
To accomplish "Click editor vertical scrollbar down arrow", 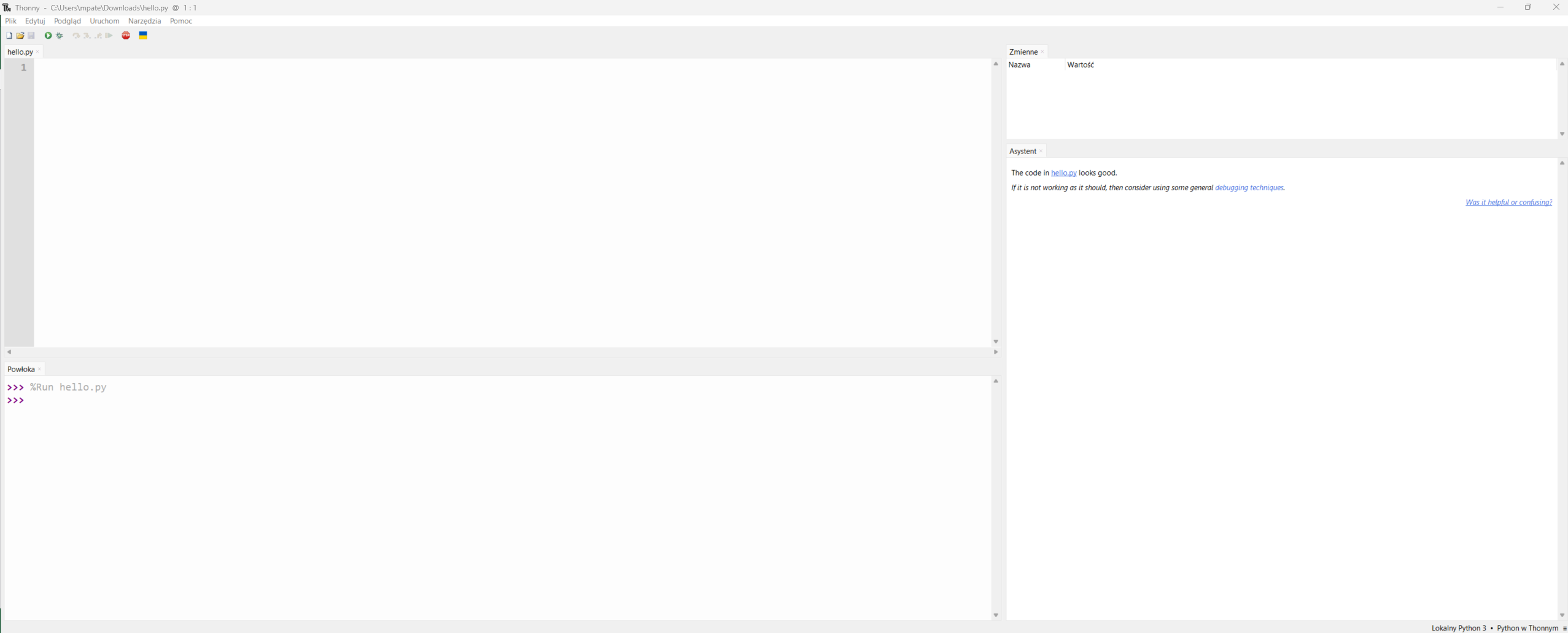I will pyautogui.click(x=996, y=341).
